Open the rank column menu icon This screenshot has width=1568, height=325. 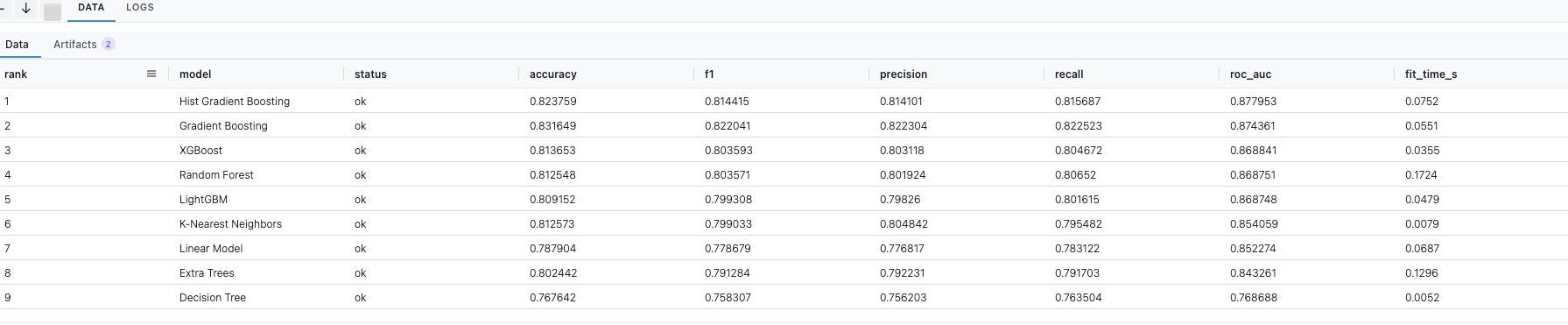click(x=151, y=74)
